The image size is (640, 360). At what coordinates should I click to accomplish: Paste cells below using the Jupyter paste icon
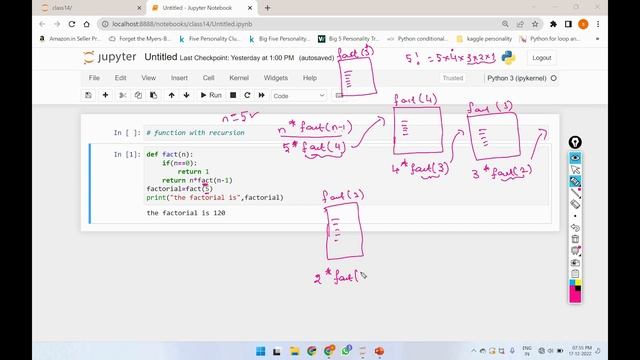[x=153, y=95]
